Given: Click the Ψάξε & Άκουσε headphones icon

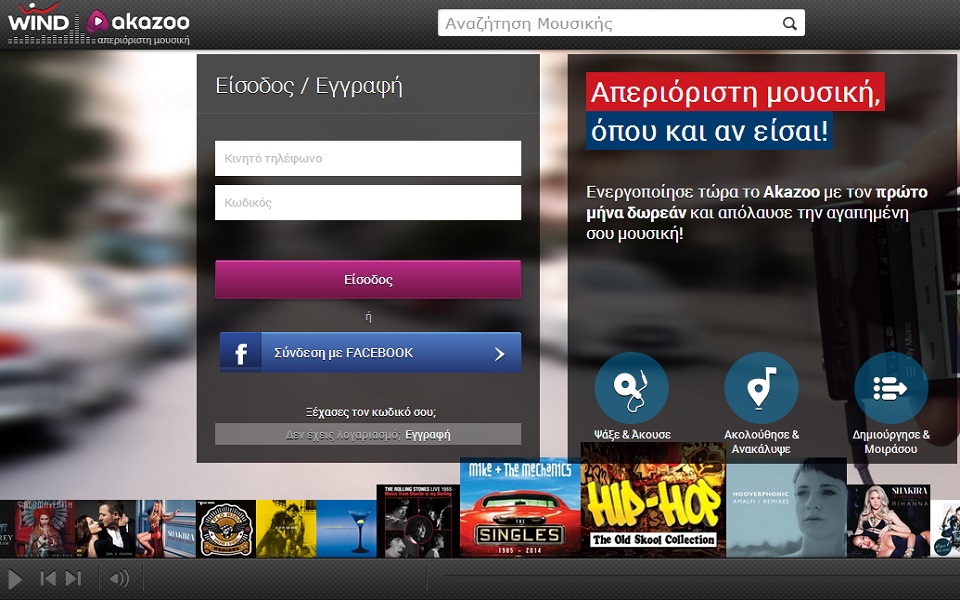Looking at the screenshot, I should click(x=631, y=388).
